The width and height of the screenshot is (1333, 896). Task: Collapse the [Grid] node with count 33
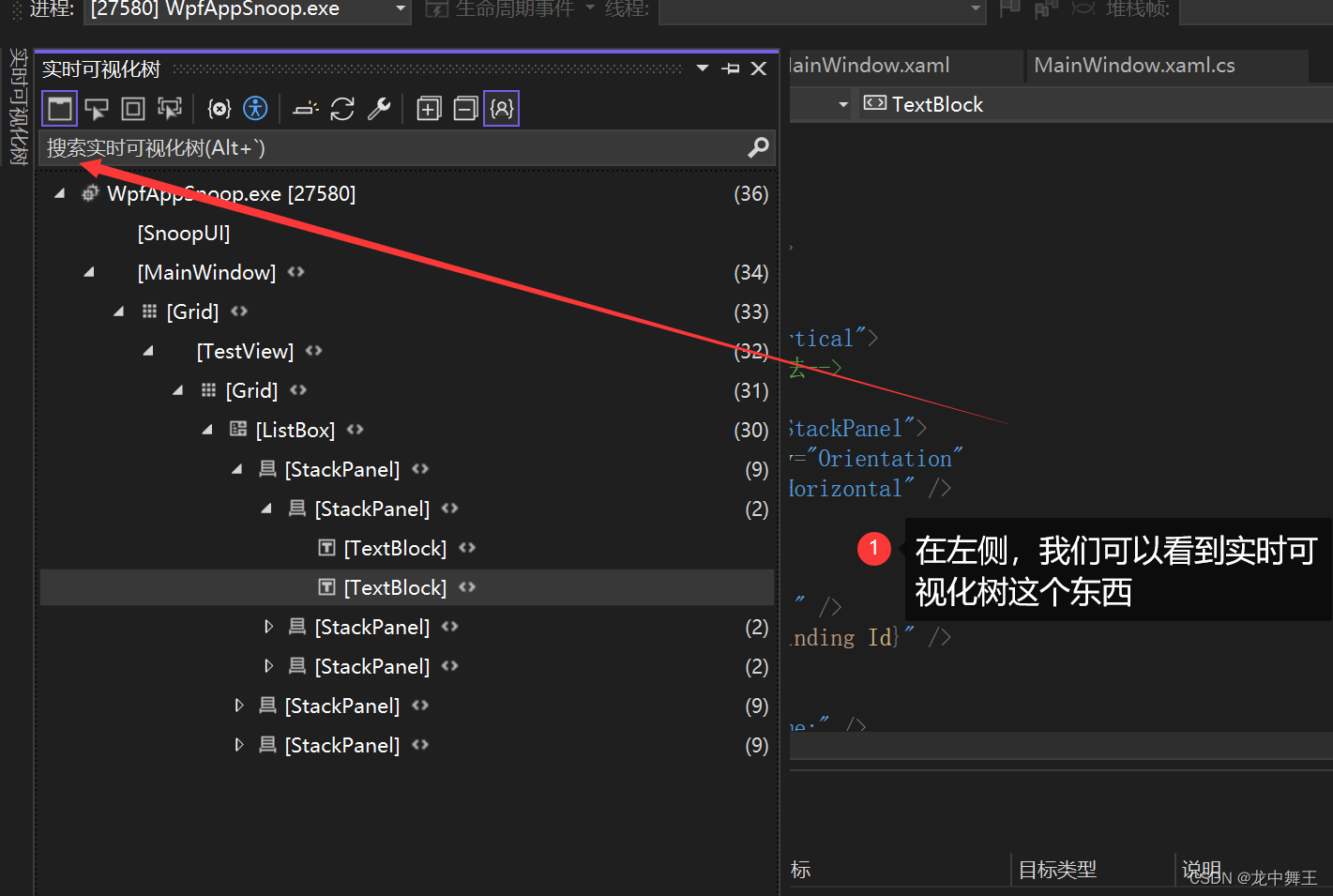(119, 311)
